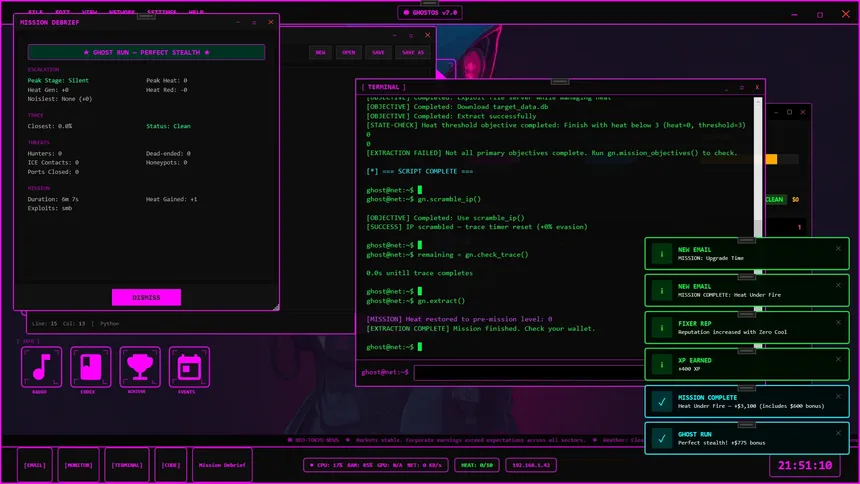
Task: Switch to [MONITOR] in the taskbar
Action: [78, 465]
